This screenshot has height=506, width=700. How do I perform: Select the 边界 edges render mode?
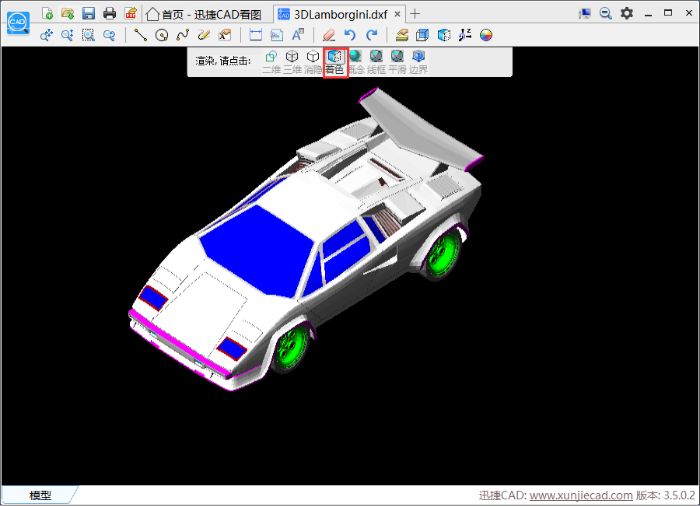pos(418,62)
